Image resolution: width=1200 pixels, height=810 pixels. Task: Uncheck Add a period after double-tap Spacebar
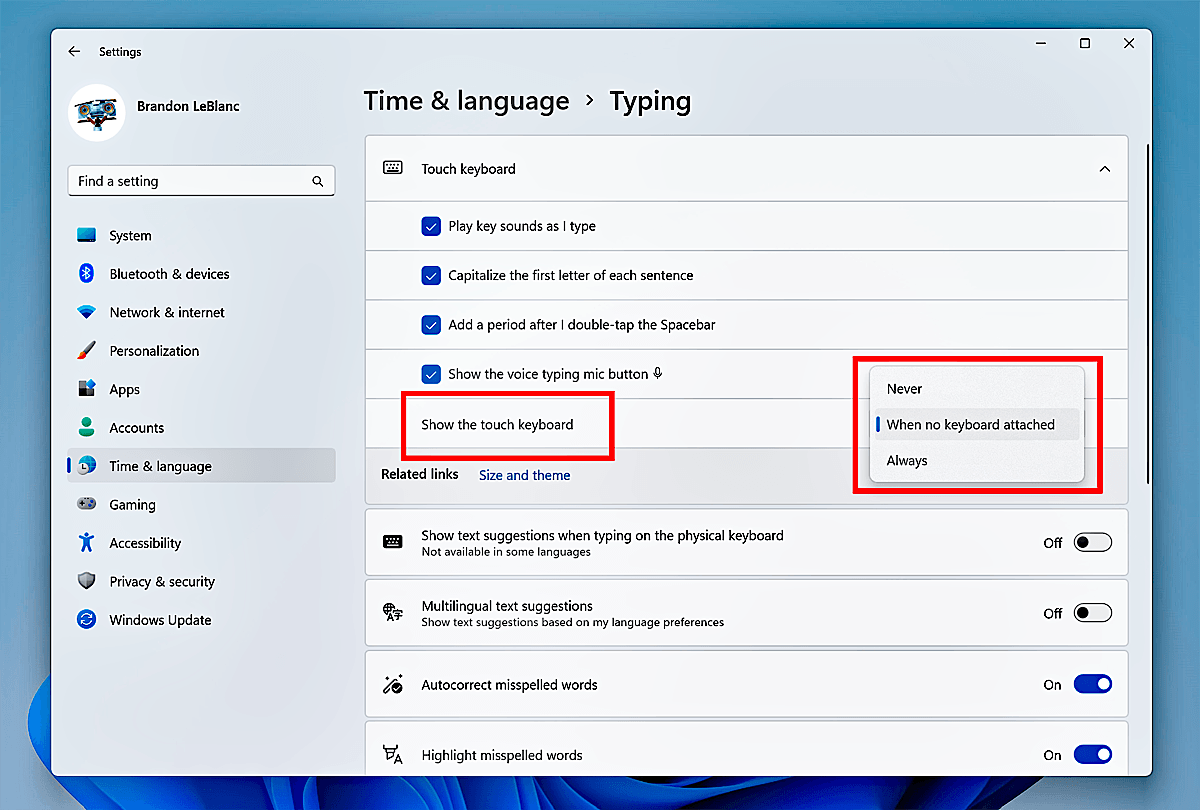(x=431, y=325)
